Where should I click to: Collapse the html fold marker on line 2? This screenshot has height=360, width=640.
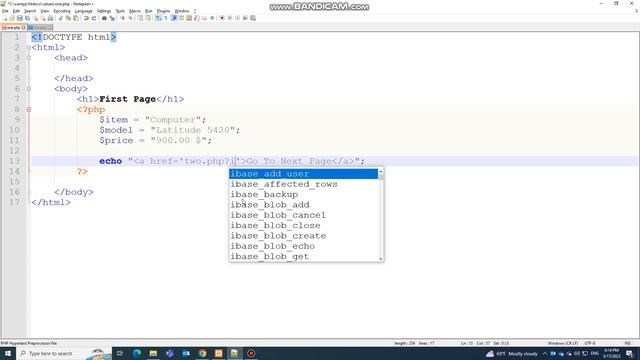(x=29, y=47)
